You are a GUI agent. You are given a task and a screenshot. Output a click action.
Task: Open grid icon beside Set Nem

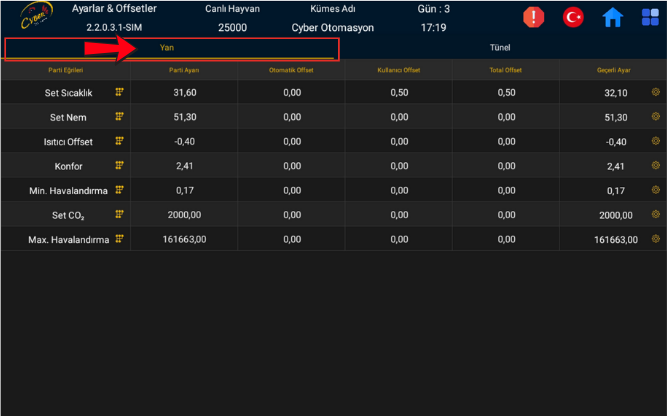pyautogui.click(x=120, y=117)
